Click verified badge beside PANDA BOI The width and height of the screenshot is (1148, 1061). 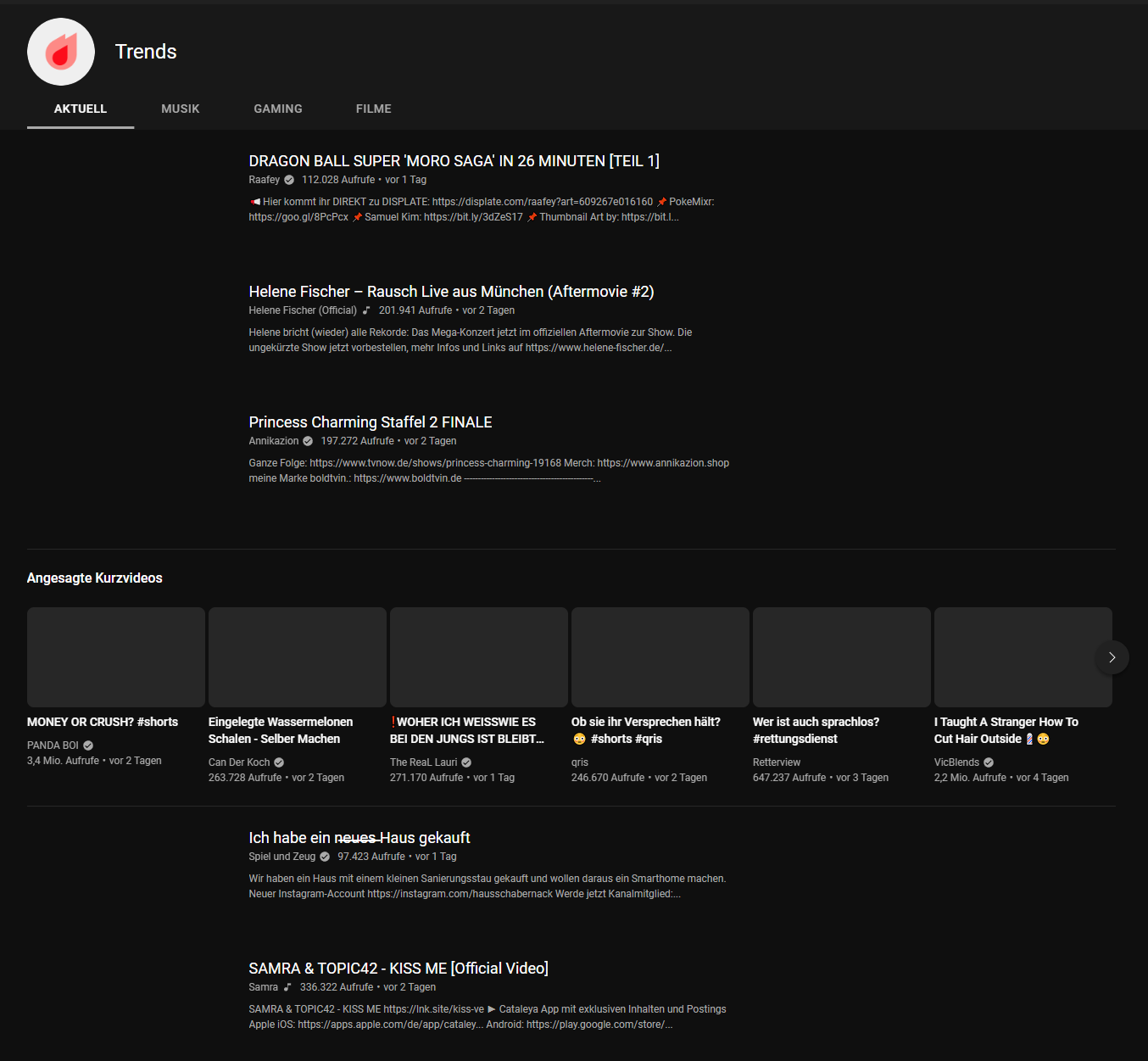[88, 745]
